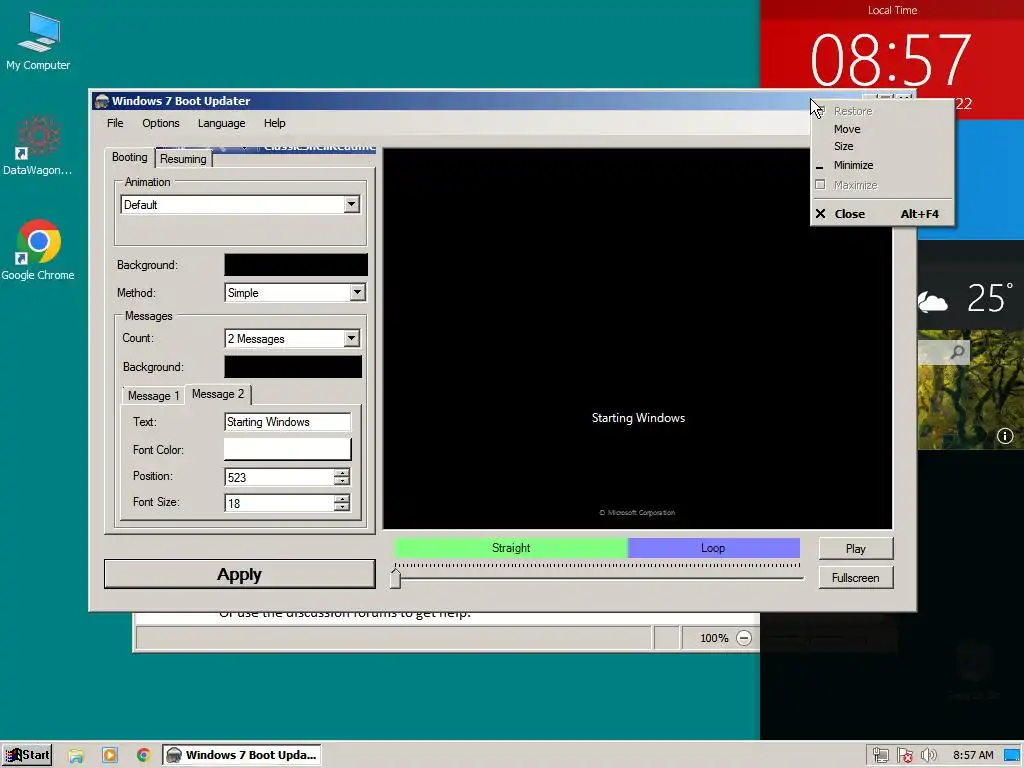The height and width of the screenshot is (768, 1024).
Task: Open the Language menu
Action: [x=221, y=123]
